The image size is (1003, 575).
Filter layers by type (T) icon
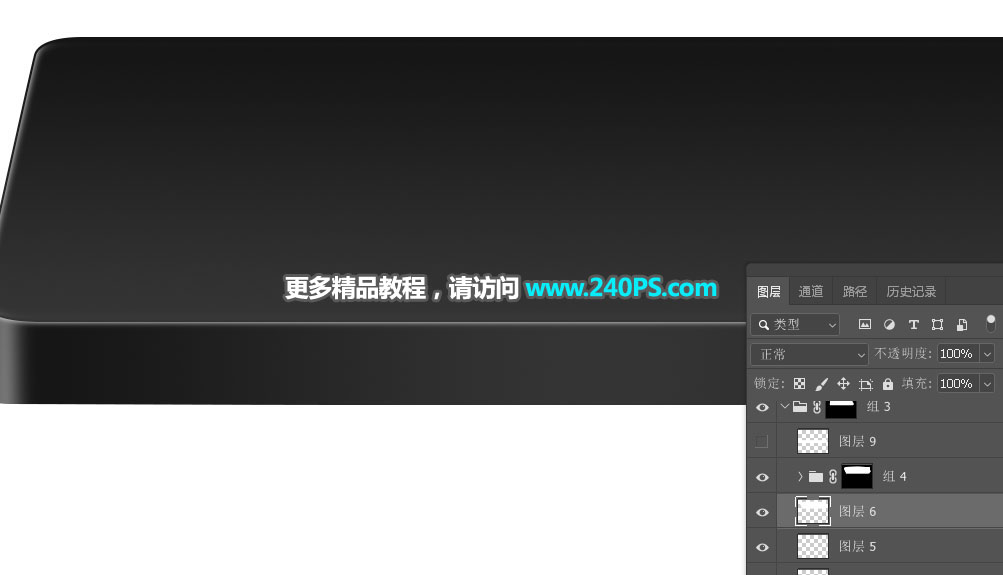click(913, 325)
